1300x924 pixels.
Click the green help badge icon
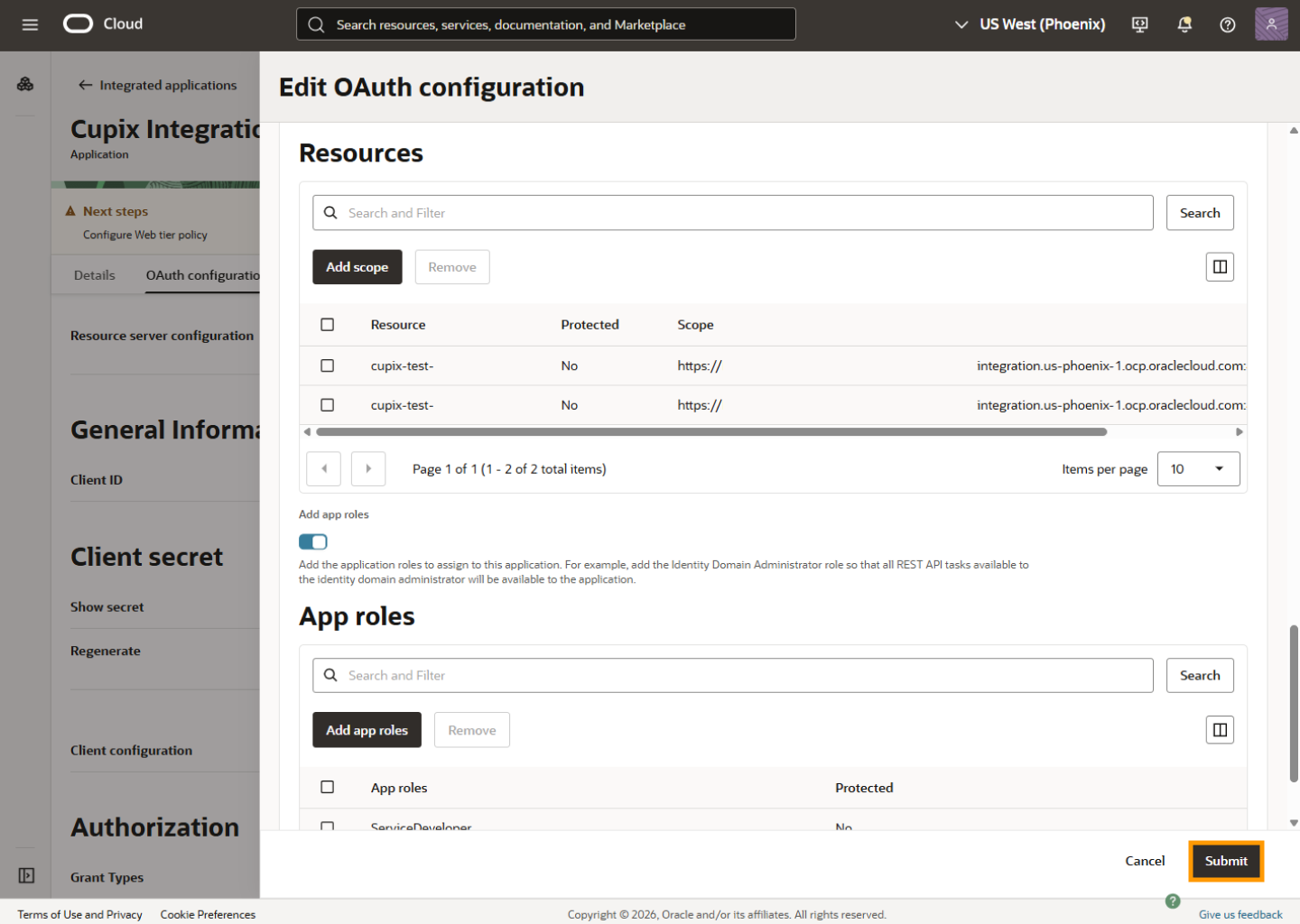tap(1173, 901)
